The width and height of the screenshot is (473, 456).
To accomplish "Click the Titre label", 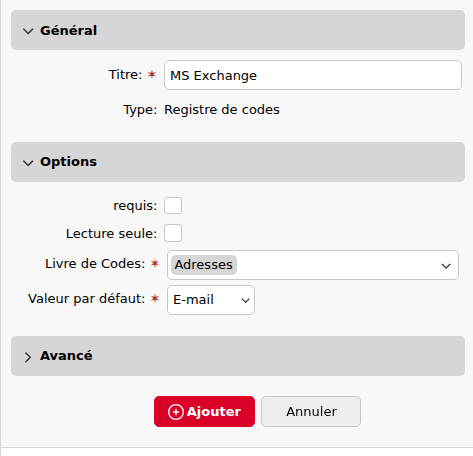I will (x=125, y=75).
